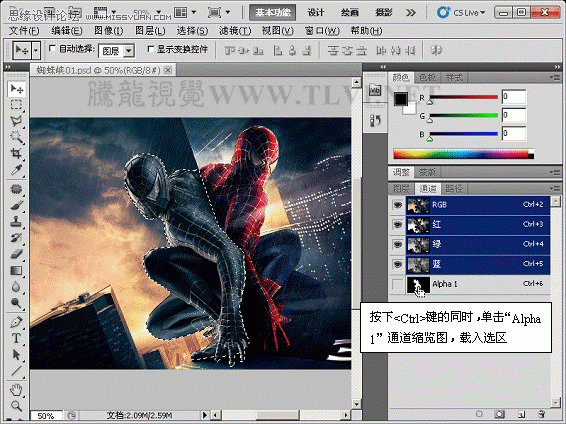Viewport: 566px width, 424px height.
Task: Select the Eyedropper tool
Action: click(x=16, y=170)
